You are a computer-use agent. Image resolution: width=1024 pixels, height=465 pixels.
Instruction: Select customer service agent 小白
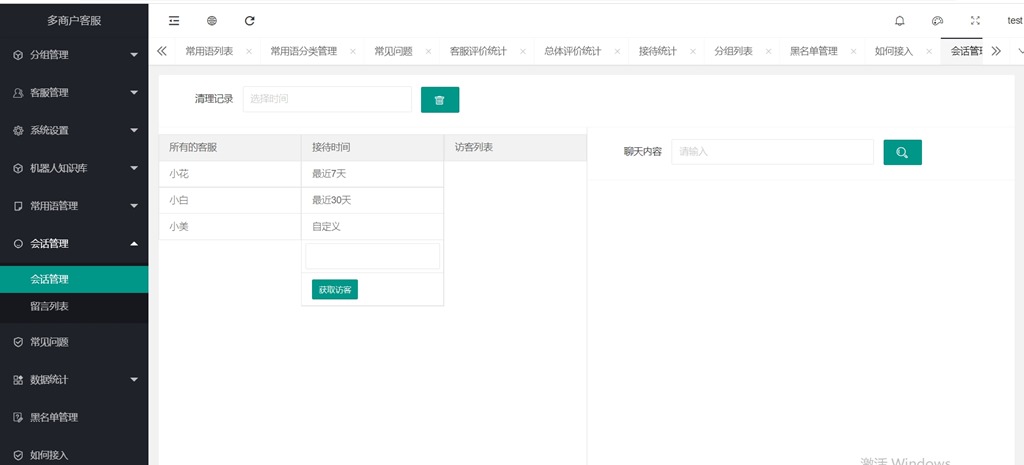pyautogui.click(x=230, y=200)
